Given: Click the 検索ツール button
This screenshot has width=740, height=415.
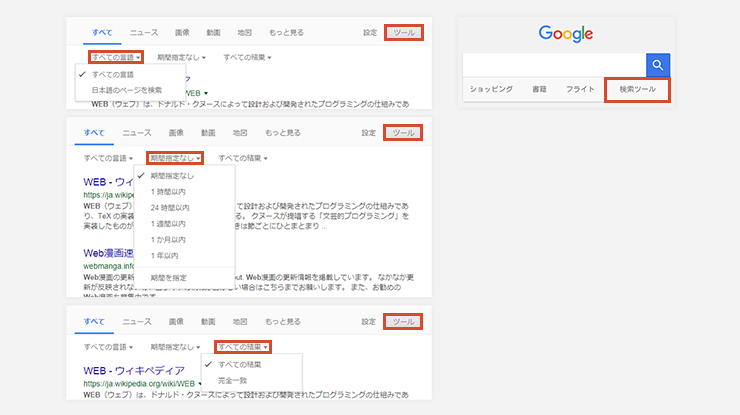Looking at the screenshot, I should [637, 90].
